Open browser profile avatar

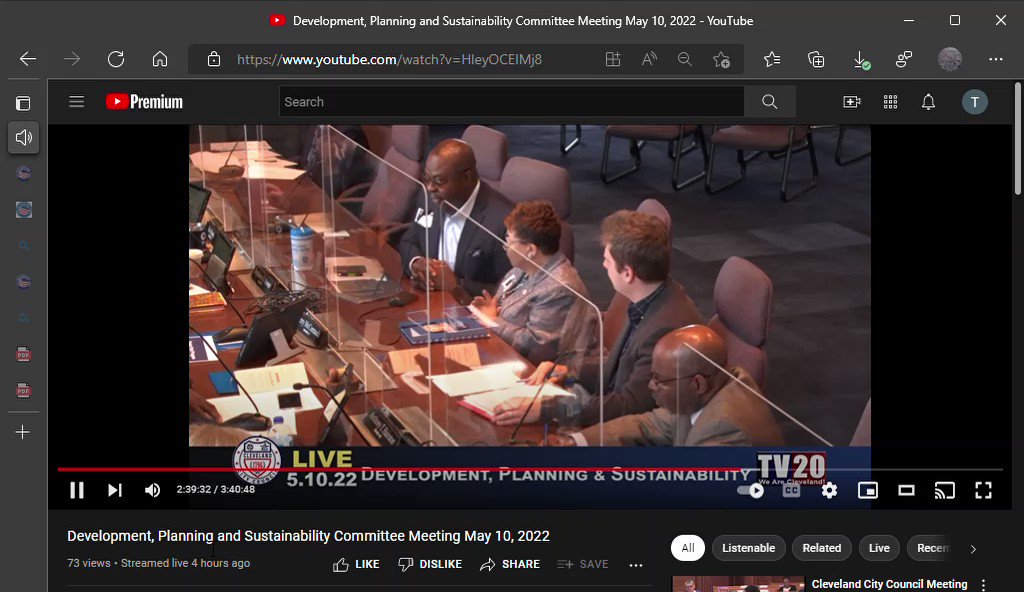coord(950,59)
